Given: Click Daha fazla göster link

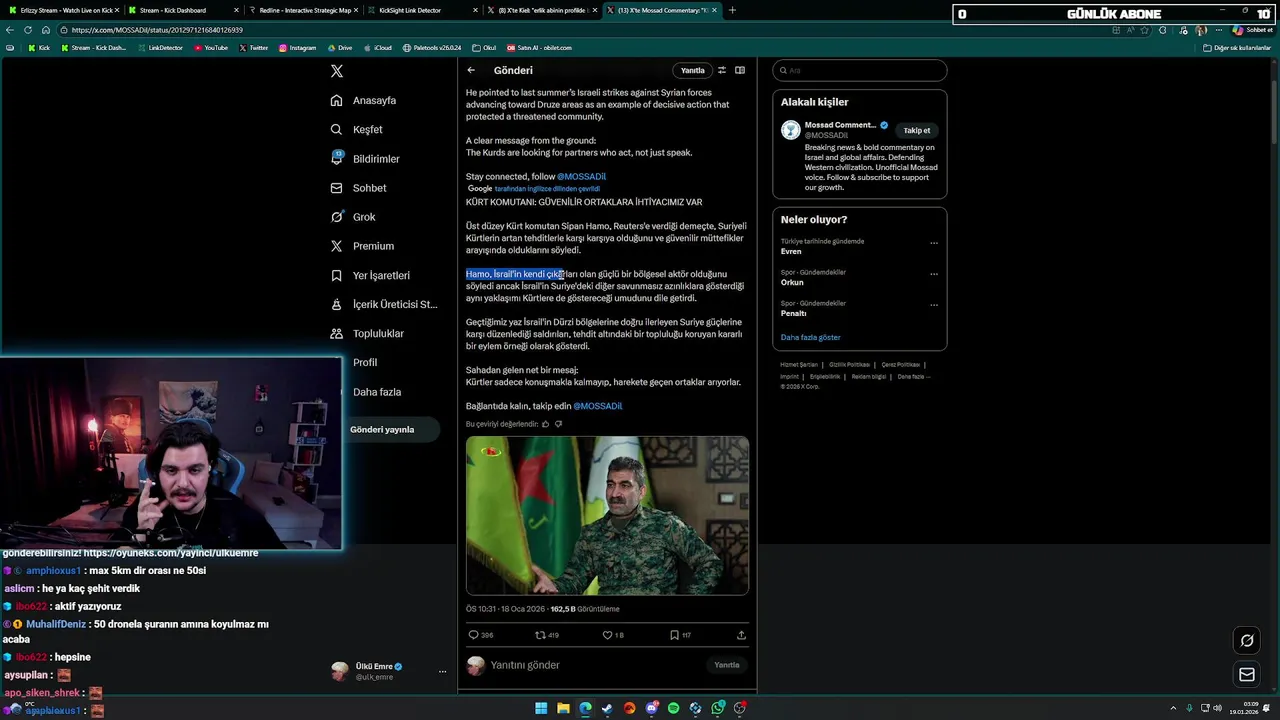Looking at the screenshot, I should [x=811, y=338].
